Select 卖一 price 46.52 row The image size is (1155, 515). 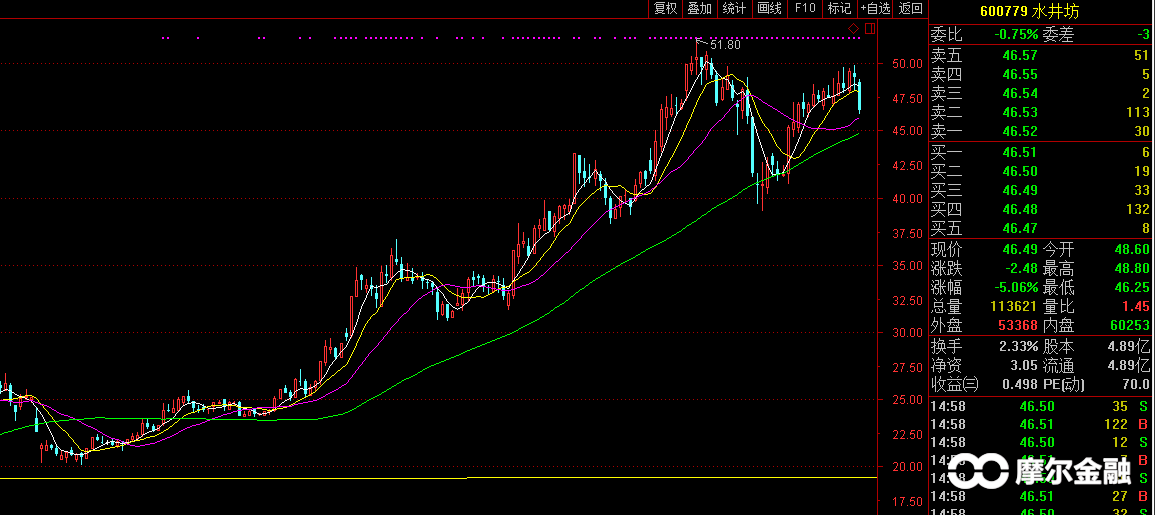point(1042,132)
